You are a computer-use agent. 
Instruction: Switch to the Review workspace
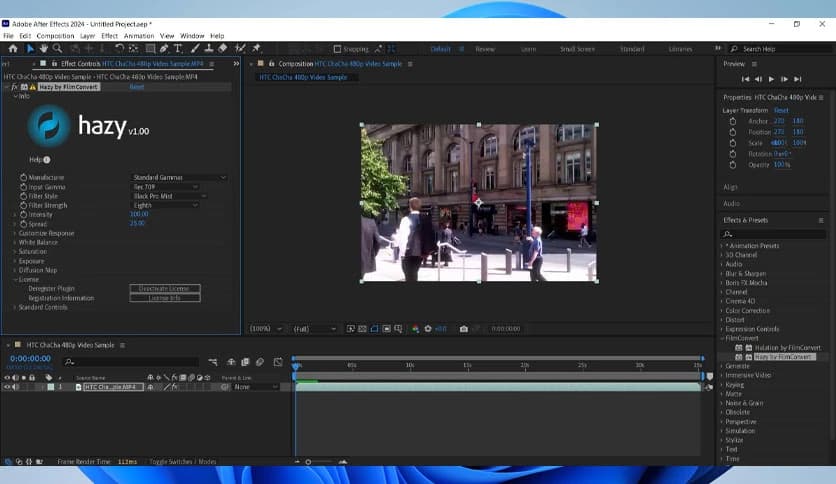(485, 49)
